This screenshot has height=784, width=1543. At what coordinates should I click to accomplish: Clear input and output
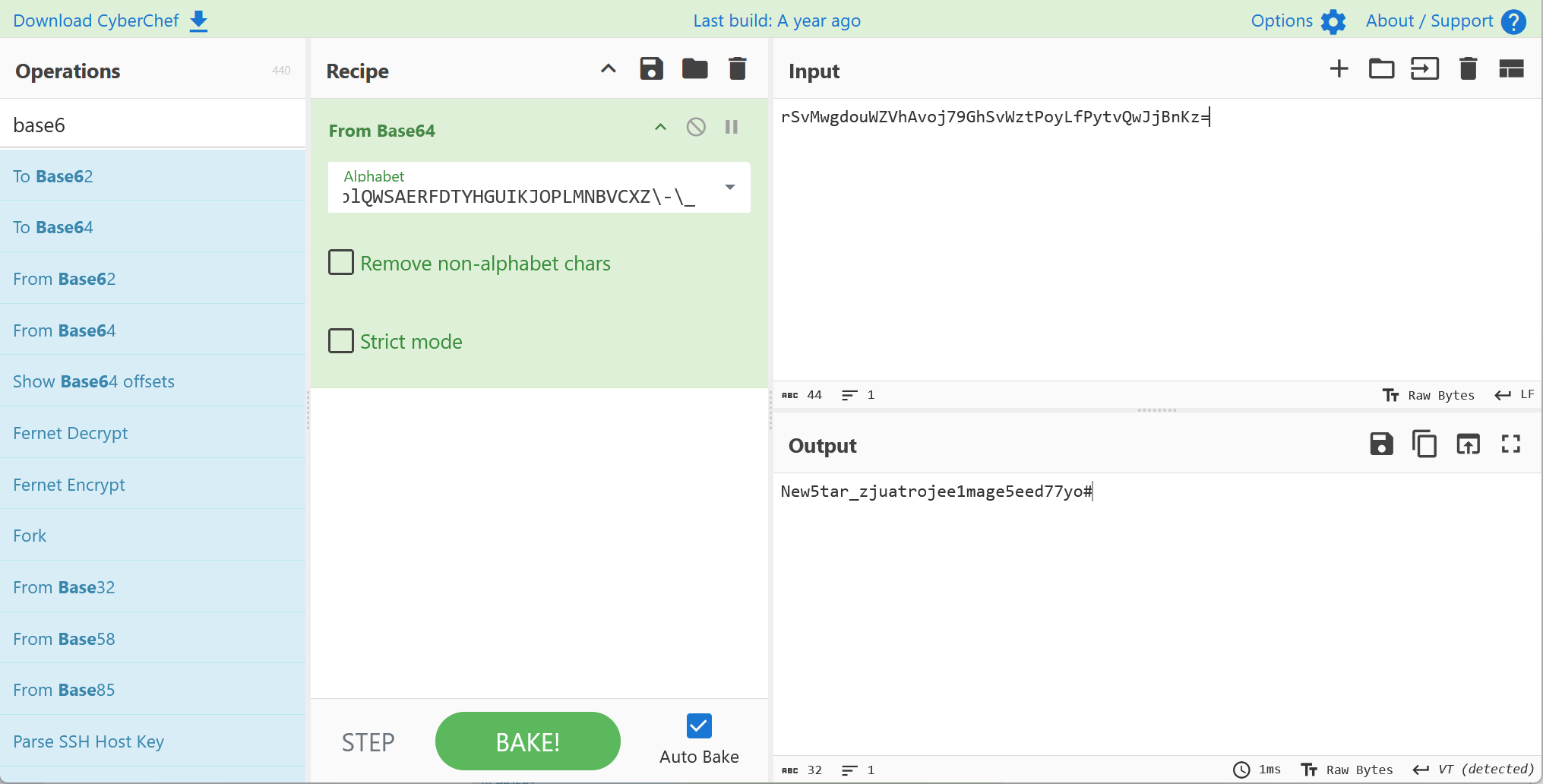[1468, 69]
